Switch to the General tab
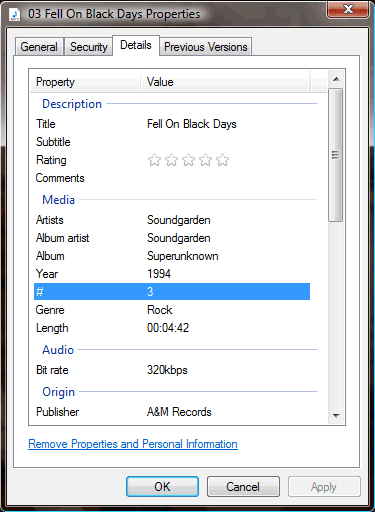This screenshot has height=512, width=375. 39,47
